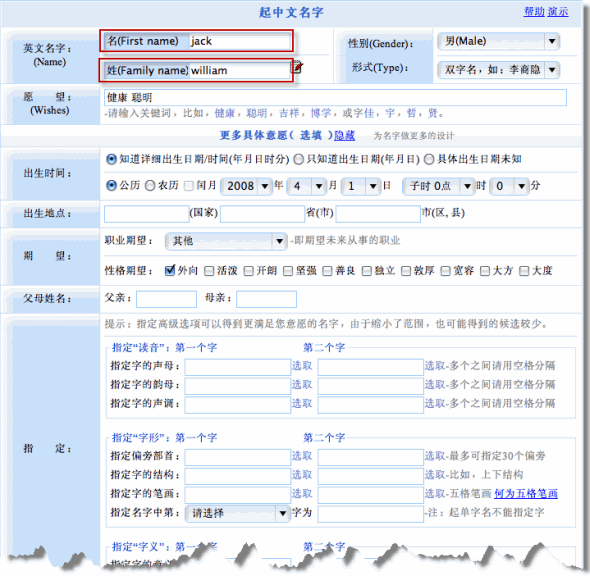590x576 pixels.
Task: Select the 农历 lunar calendar radio button
Action: coord(150,185)
